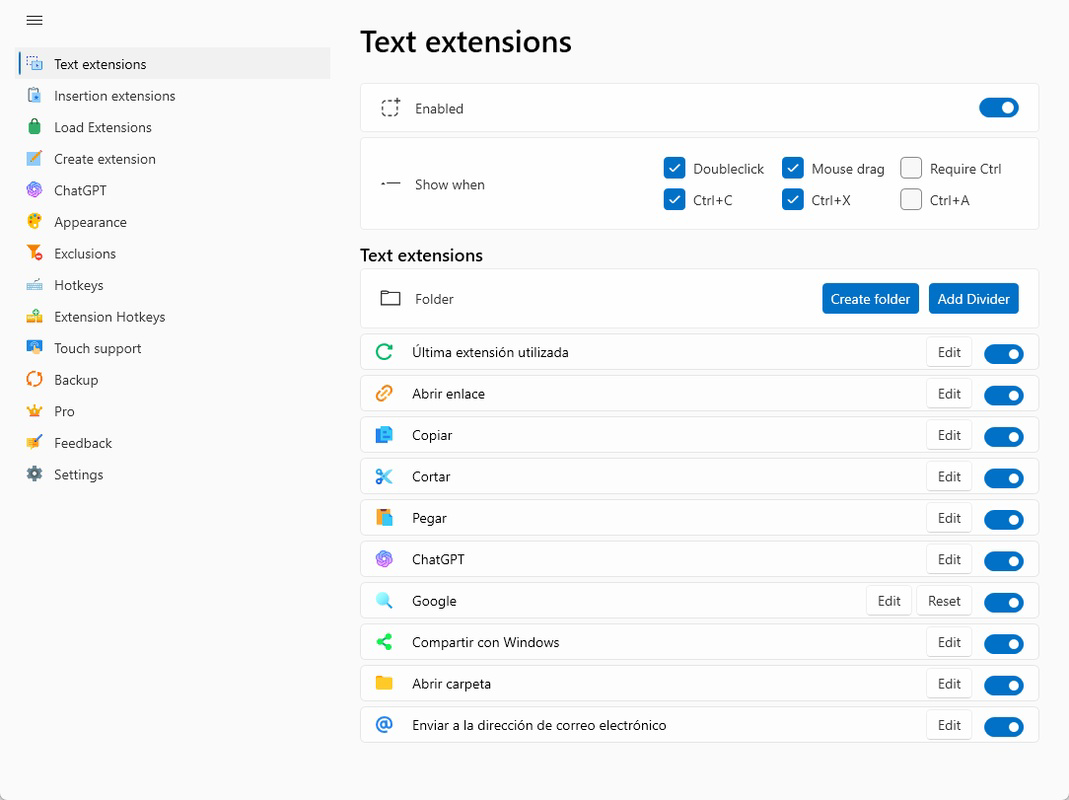This screenshot has width=1069, height=800.
Task: Disable the Última extensión utilizada toggle
Action: pyautogui.click(x=1004, y=354)
